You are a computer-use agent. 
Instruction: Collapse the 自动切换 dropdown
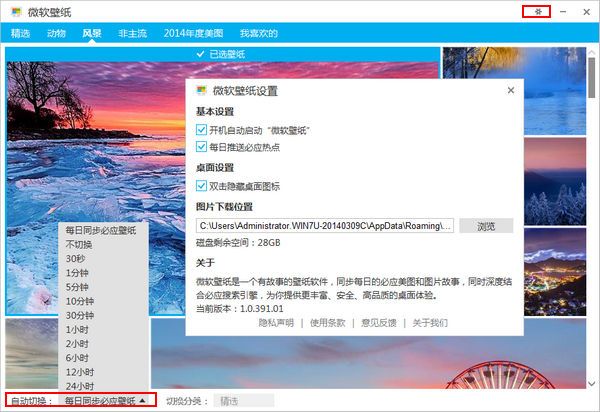tap(105, 401)
